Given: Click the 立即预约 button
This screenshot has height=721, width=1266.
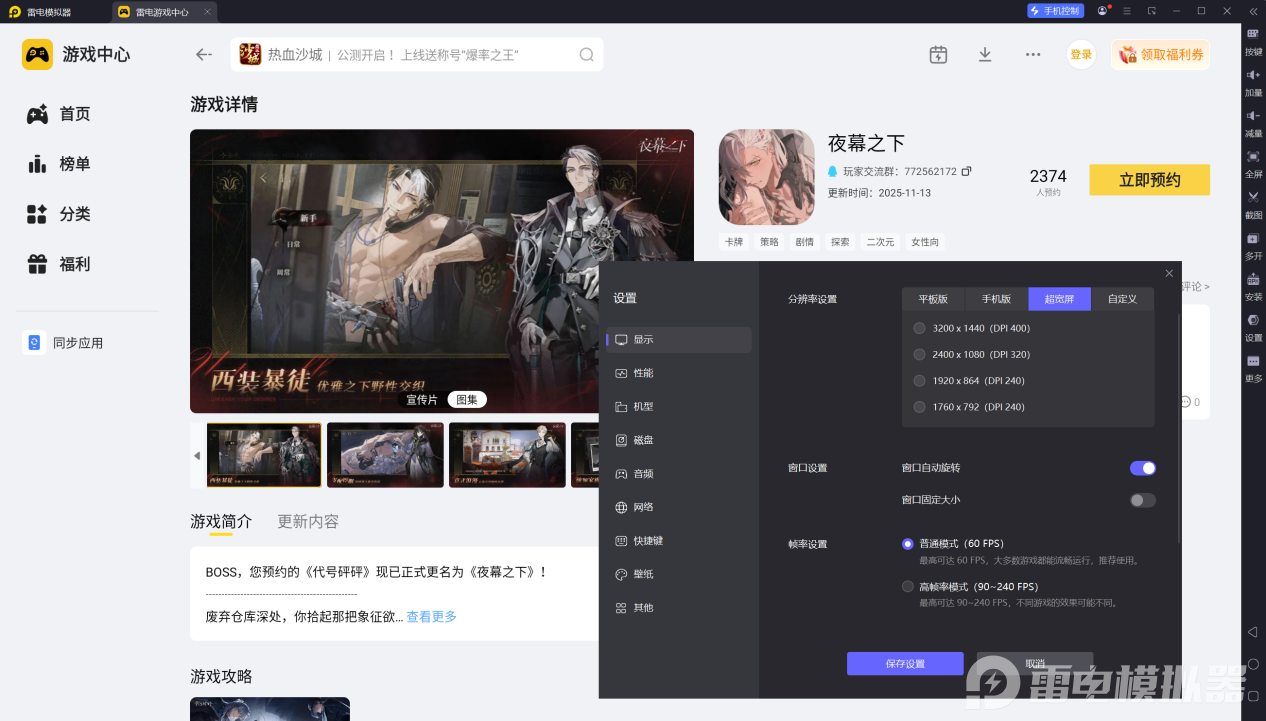Looking at the screenshot, I should [x=1149, y=180].
